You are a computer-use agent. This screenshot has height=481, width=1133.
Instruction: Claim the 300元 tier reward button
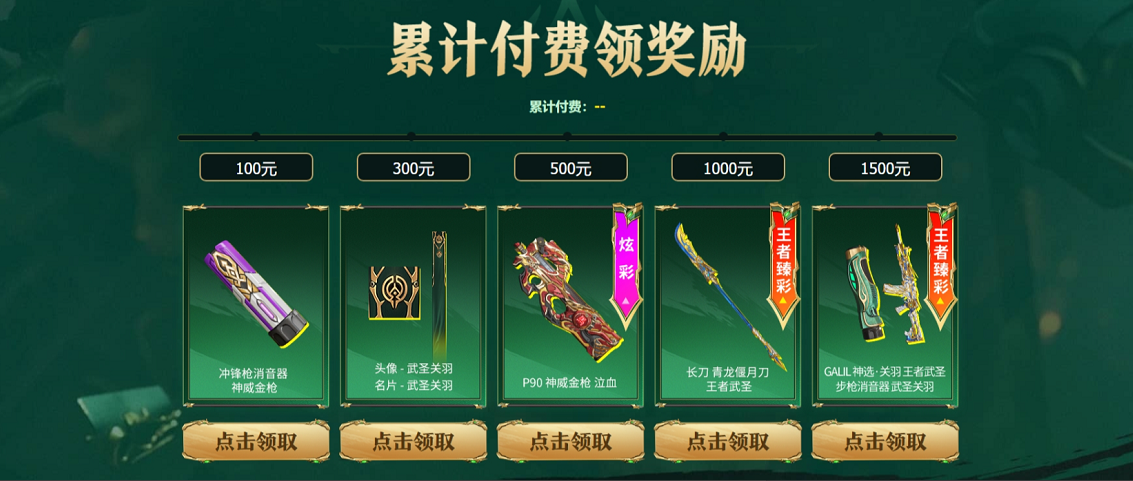click(x=413, y=441)
